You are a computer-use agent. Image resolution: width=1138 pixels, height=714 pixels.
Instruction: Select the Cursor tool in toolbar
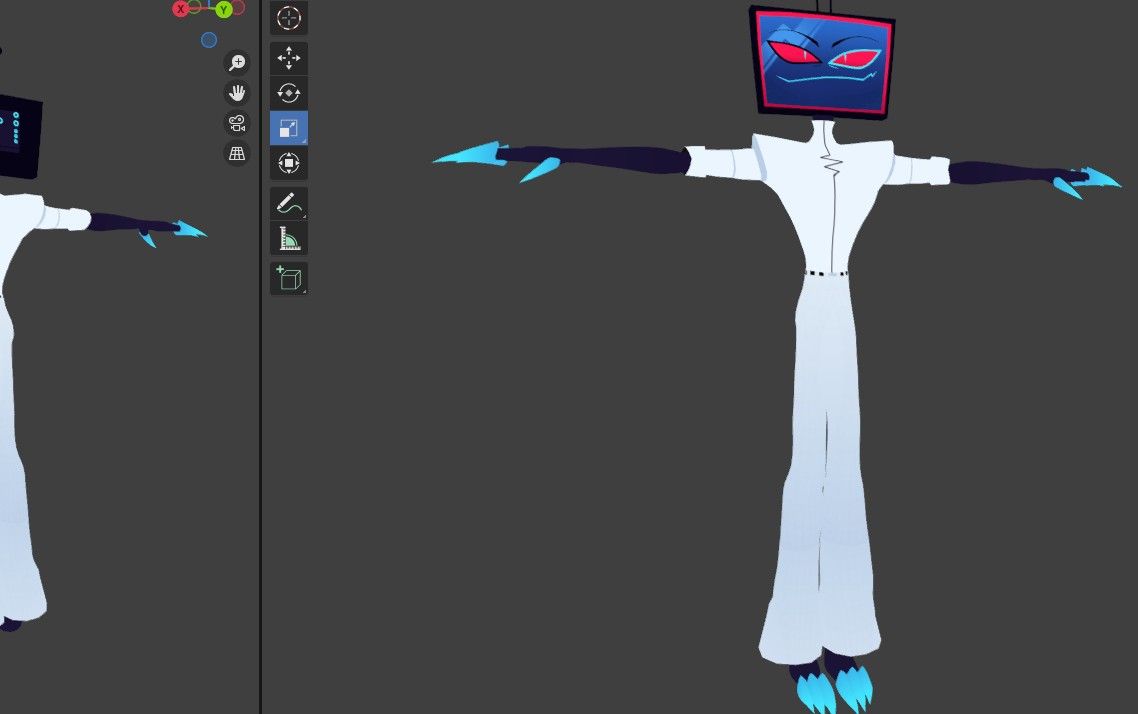click(289, 18)
